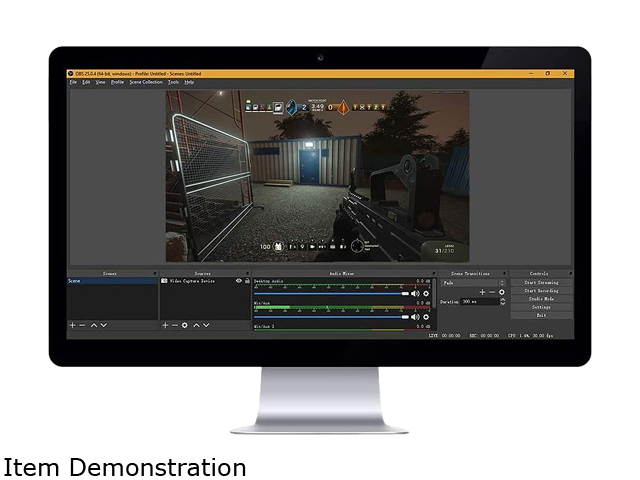Mute the Mic/Aux speaker icon
The width and height of the screenshot is (640, 480).
416,317
